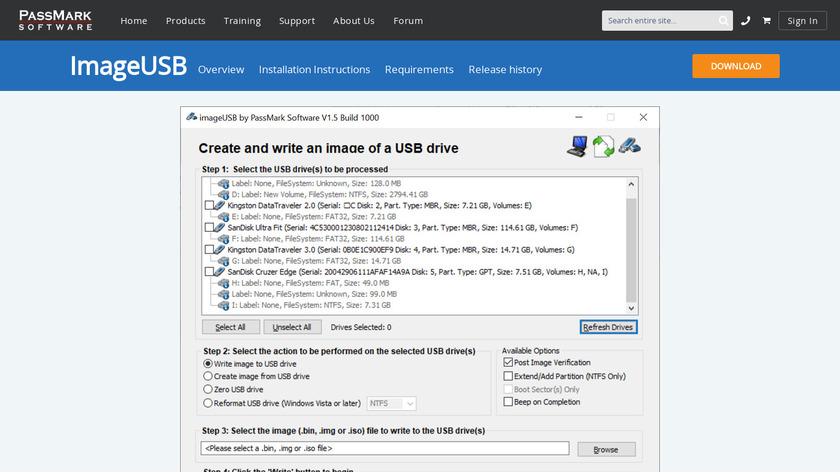Click the search magnifier icon
This screenshot has width=840, height=472.
coord(723,21)
